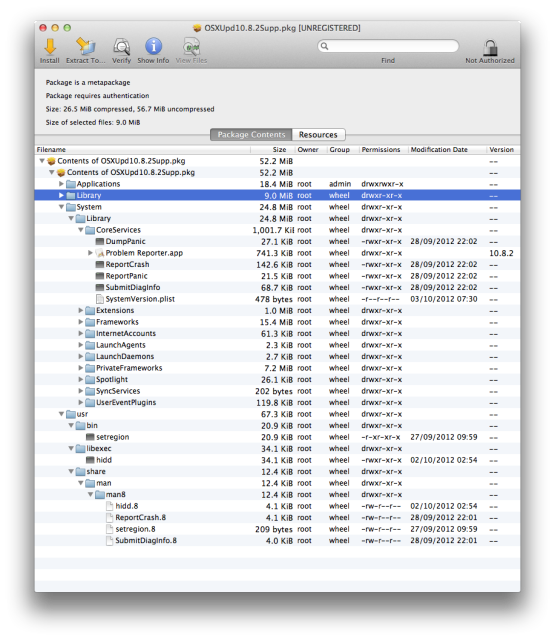This screenshot has height=640, width=555.
Task: Click the hidd.8 document icon
Action: [109, 506]
